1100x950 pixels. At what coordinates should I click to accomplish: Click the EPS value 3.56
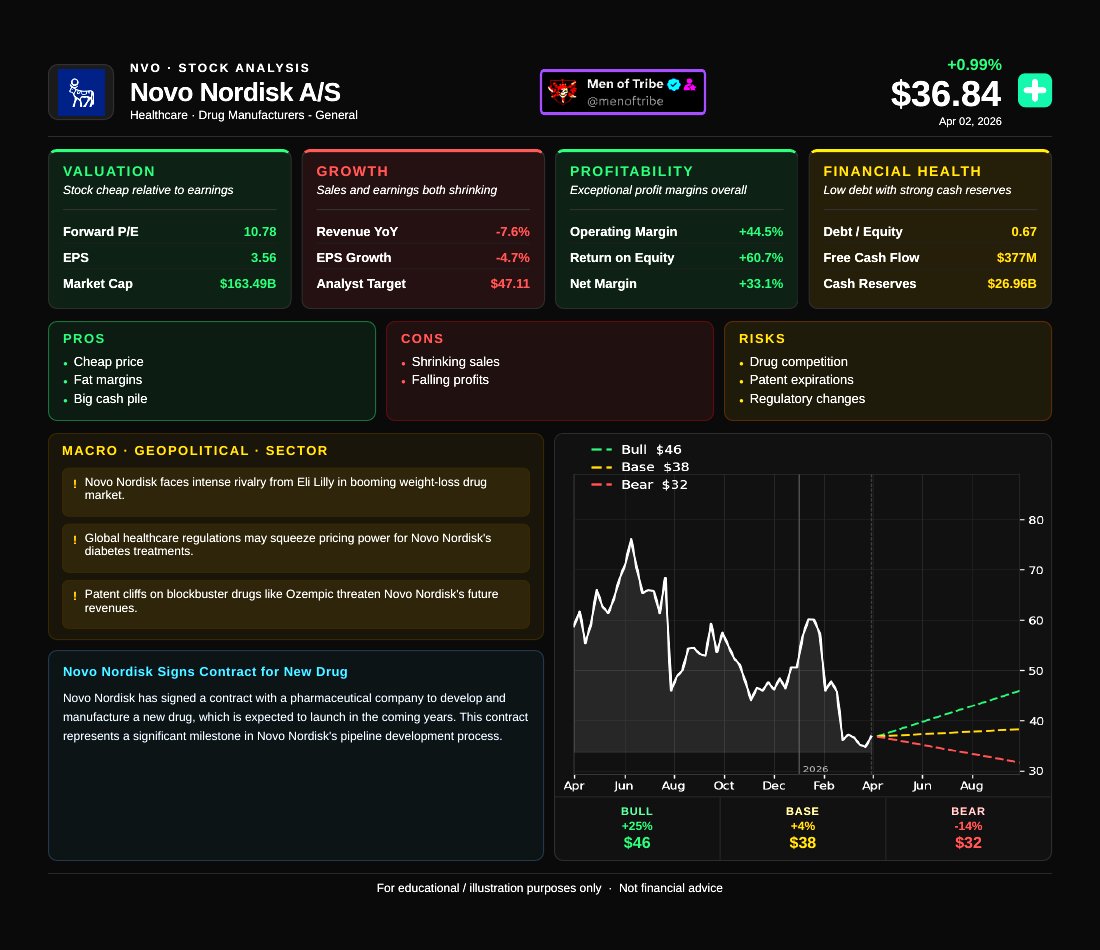coord(263,257)
